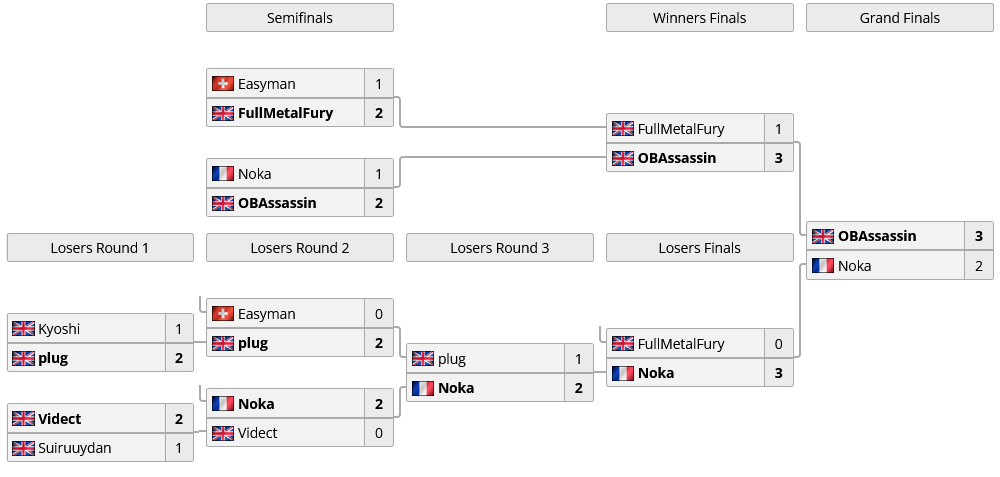Open OBAssassin's name in Winners Finals

(x=677, y=158)
